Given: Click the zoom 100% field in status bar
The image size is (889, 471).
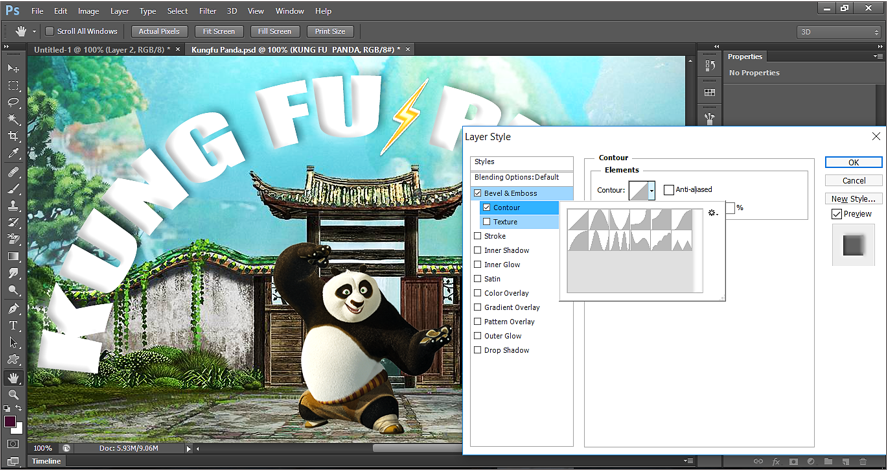Looking at the screenshot, I should coord(43,449).
